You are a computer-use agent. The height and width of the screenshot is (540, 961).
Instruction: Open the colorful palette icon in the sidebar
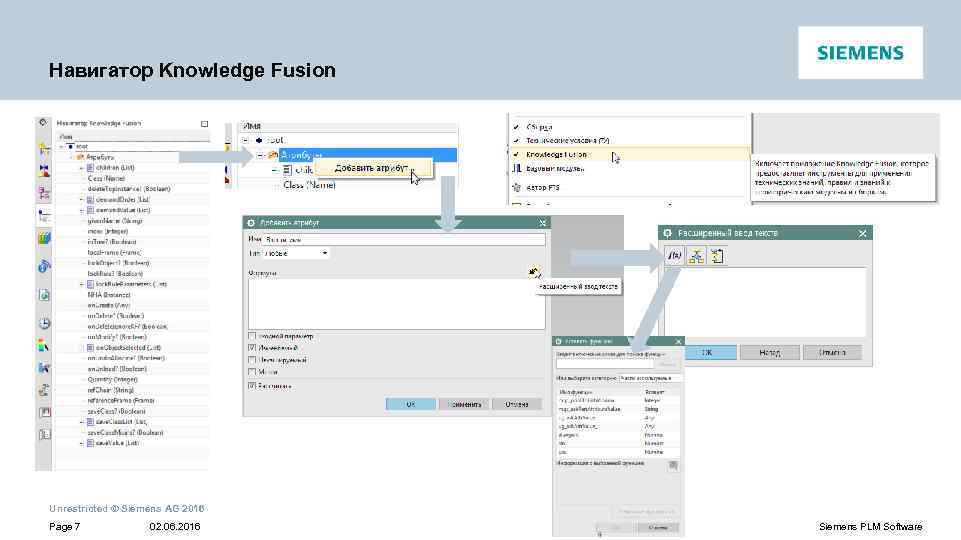pyautogui.click(x=44, y=346)
